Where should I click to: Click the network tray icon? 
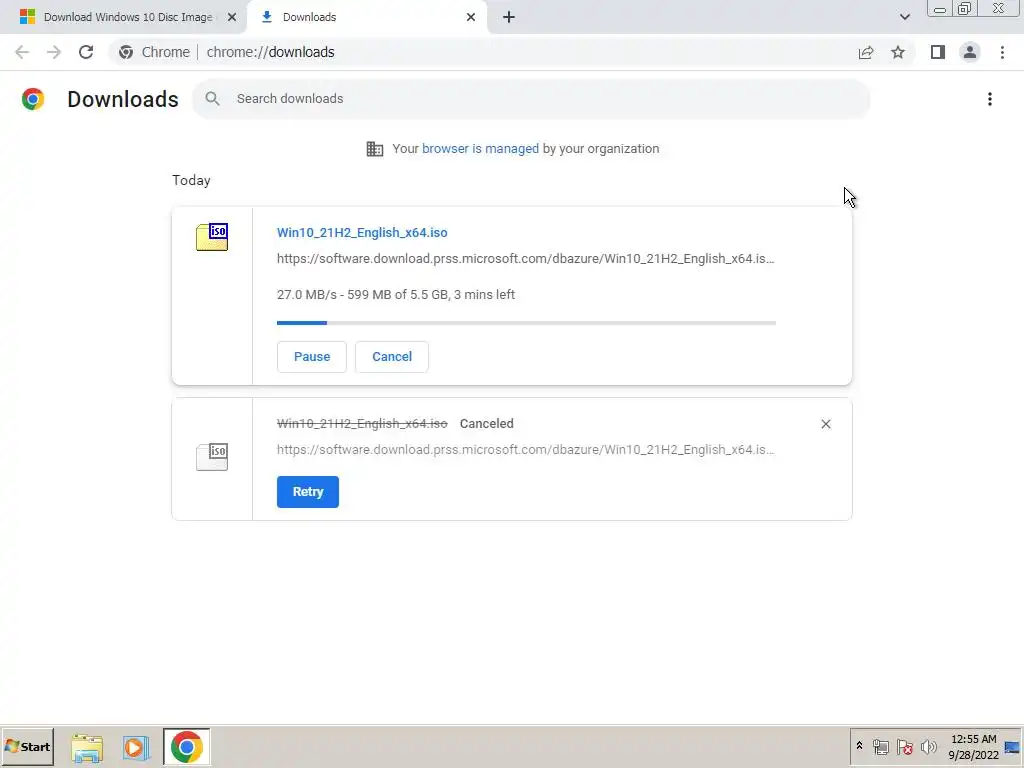pyautogui.click(x=880, y=747)
